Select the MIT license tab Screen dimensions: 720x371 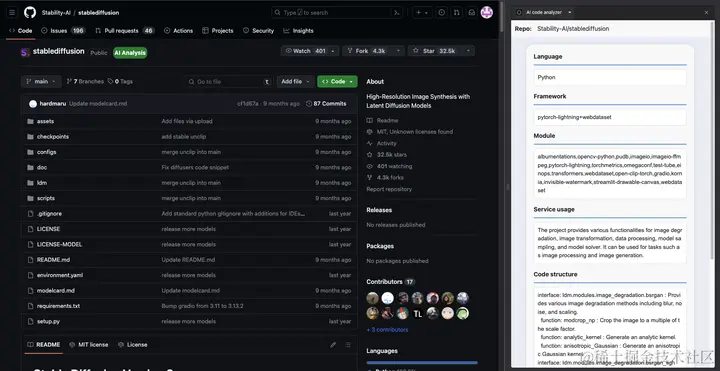(89, 344)
